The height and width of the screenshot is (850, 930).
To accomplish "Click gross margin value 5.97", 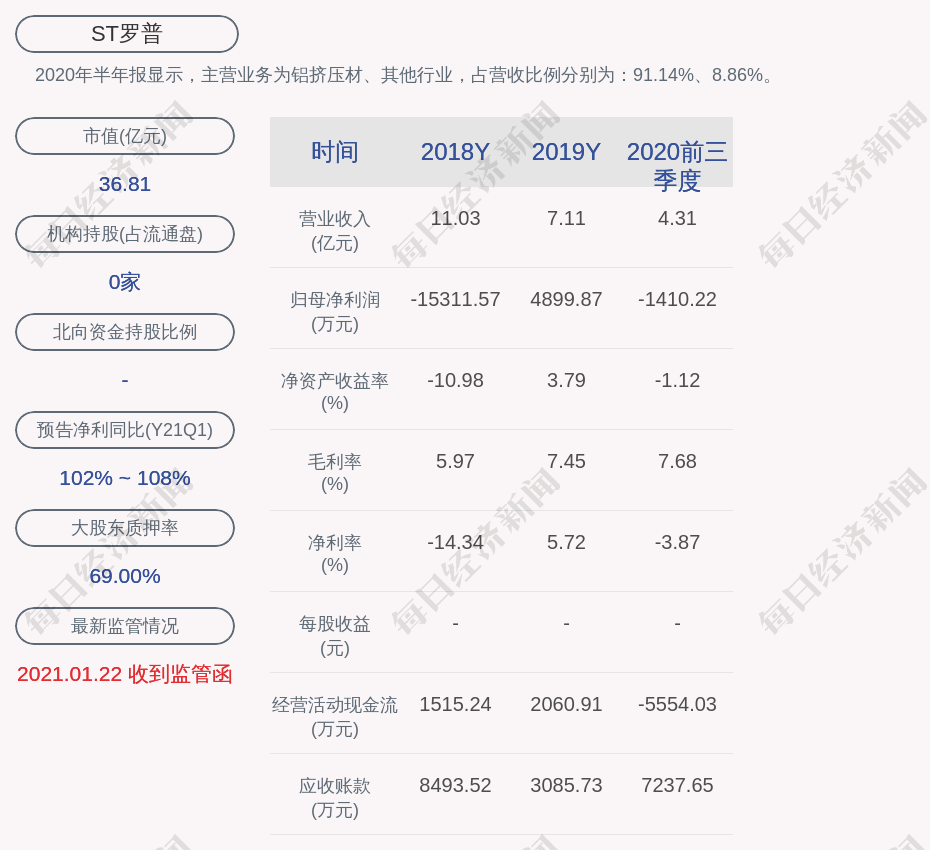I will (x=456, y=461).
